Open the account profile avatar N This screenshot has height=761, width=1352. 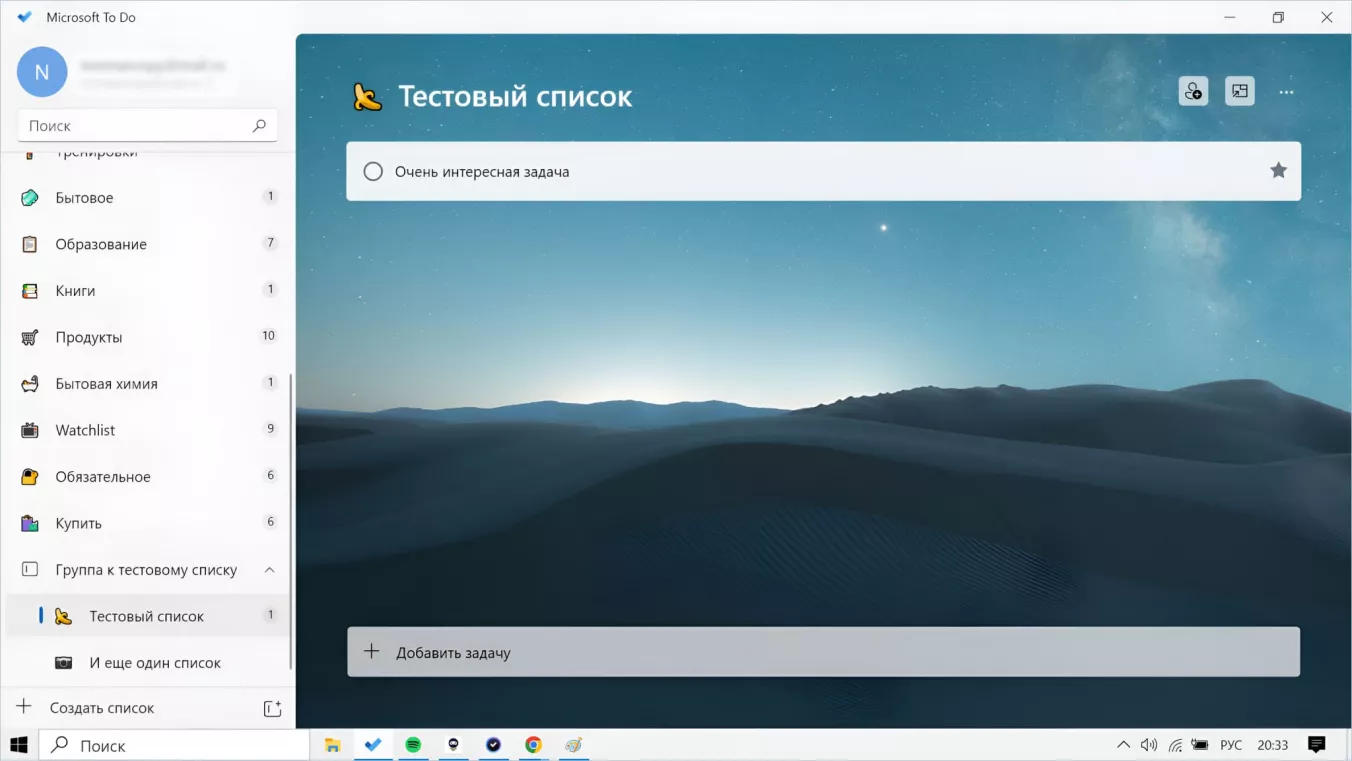point(42,72)
